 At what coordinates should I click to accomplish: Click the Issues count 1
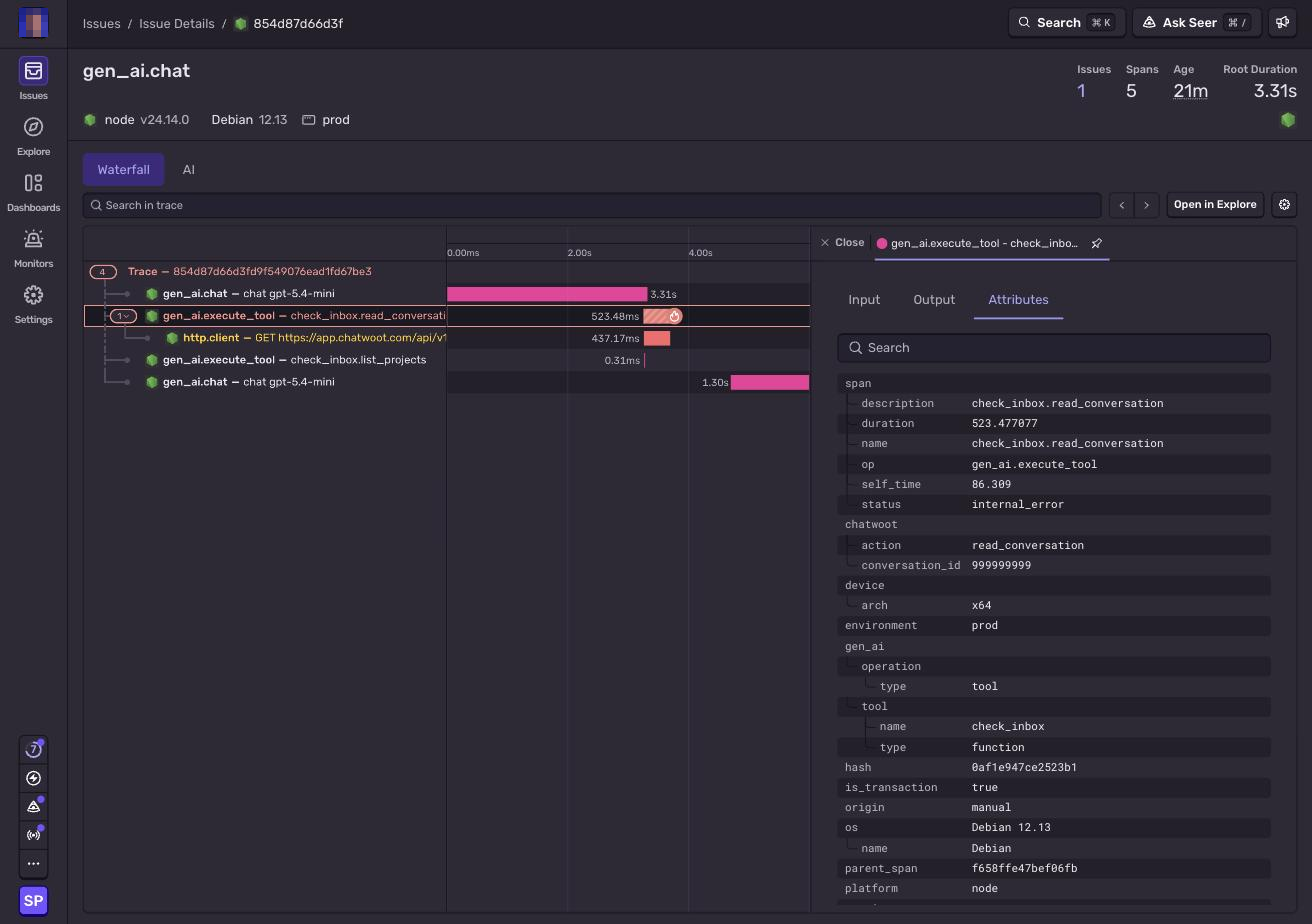click(x=1081, y=91)
